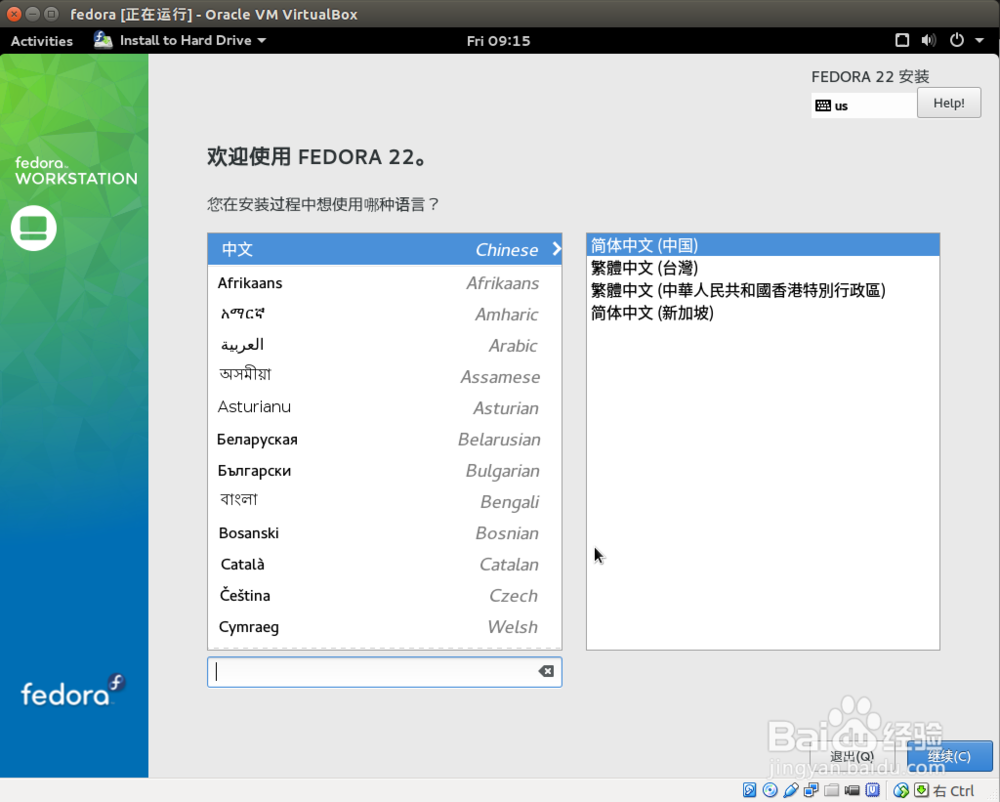Open the Install to Hard Drive app menu
This screenshot has height=802, width=1000.
click(180, 40)
